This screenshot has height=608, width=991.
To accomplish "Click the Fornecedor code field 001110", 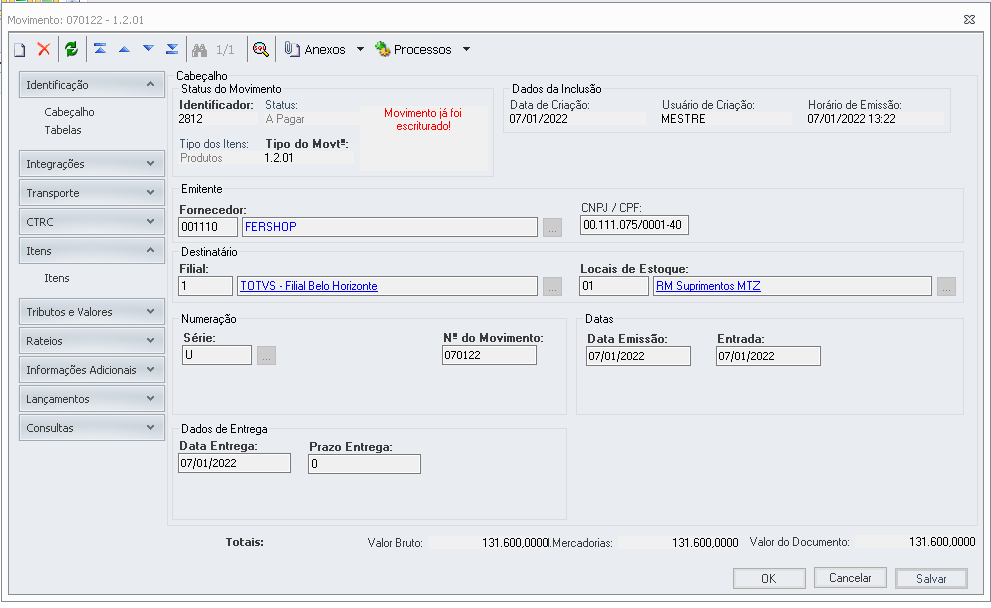I will point(208,227).
